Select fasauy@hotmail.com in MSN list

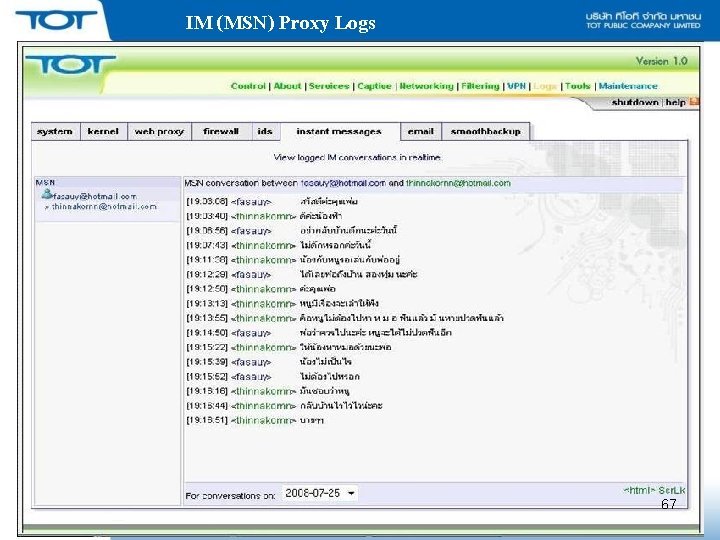[x=94, y=197]
